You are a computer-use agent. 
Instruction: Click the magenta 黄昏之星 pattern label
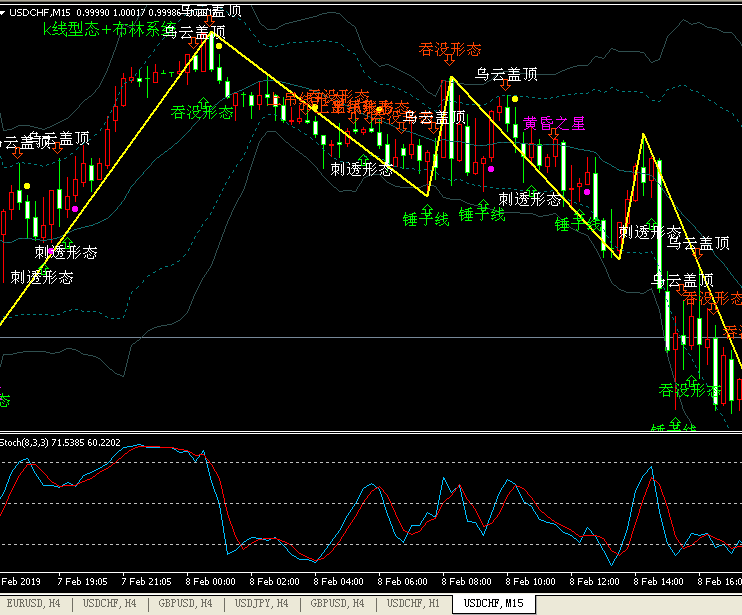pyautogui.click(x=554, y=123)
